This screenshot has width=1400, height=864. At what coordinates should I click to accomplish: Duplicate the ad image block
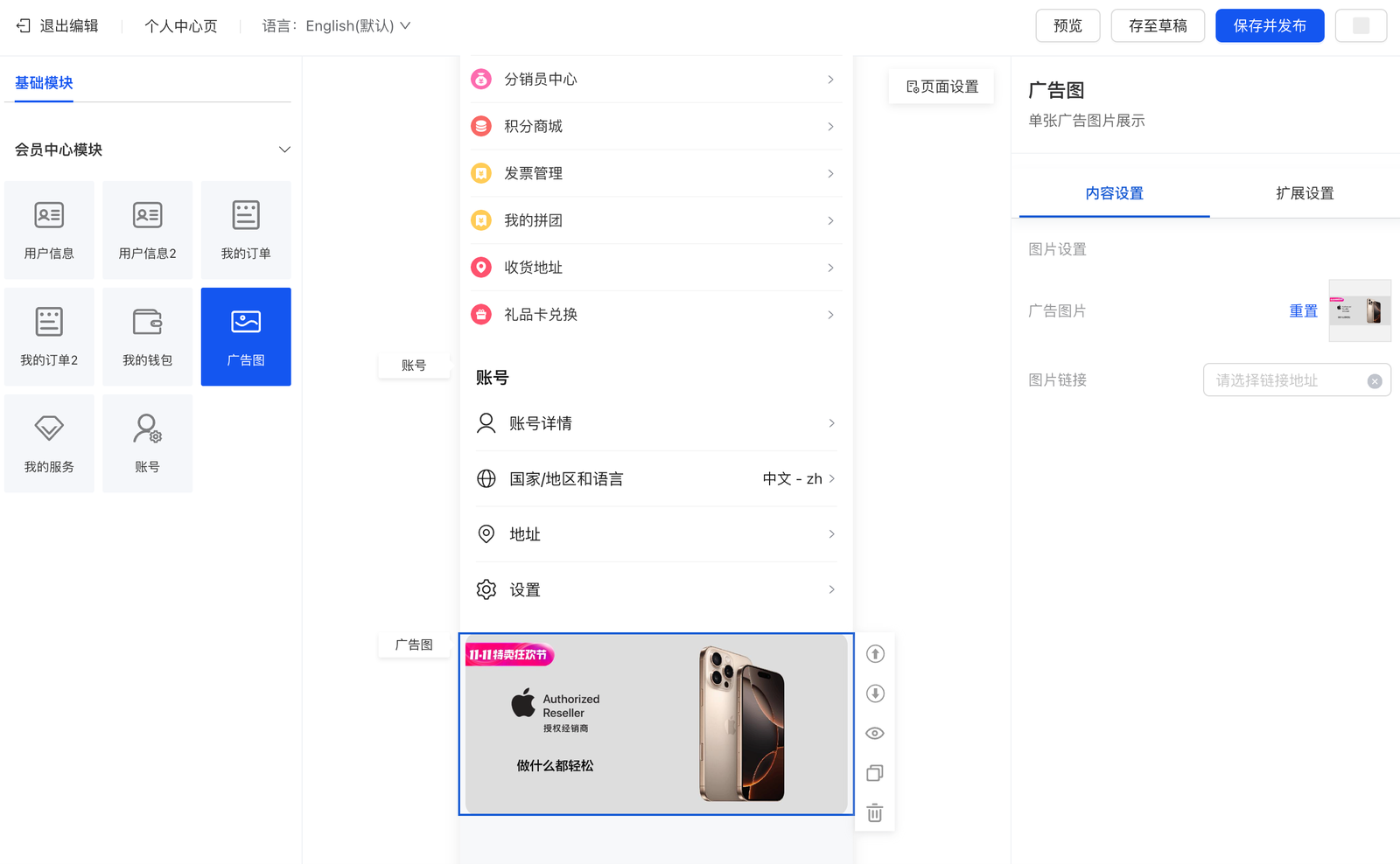(x=875, y=773)
